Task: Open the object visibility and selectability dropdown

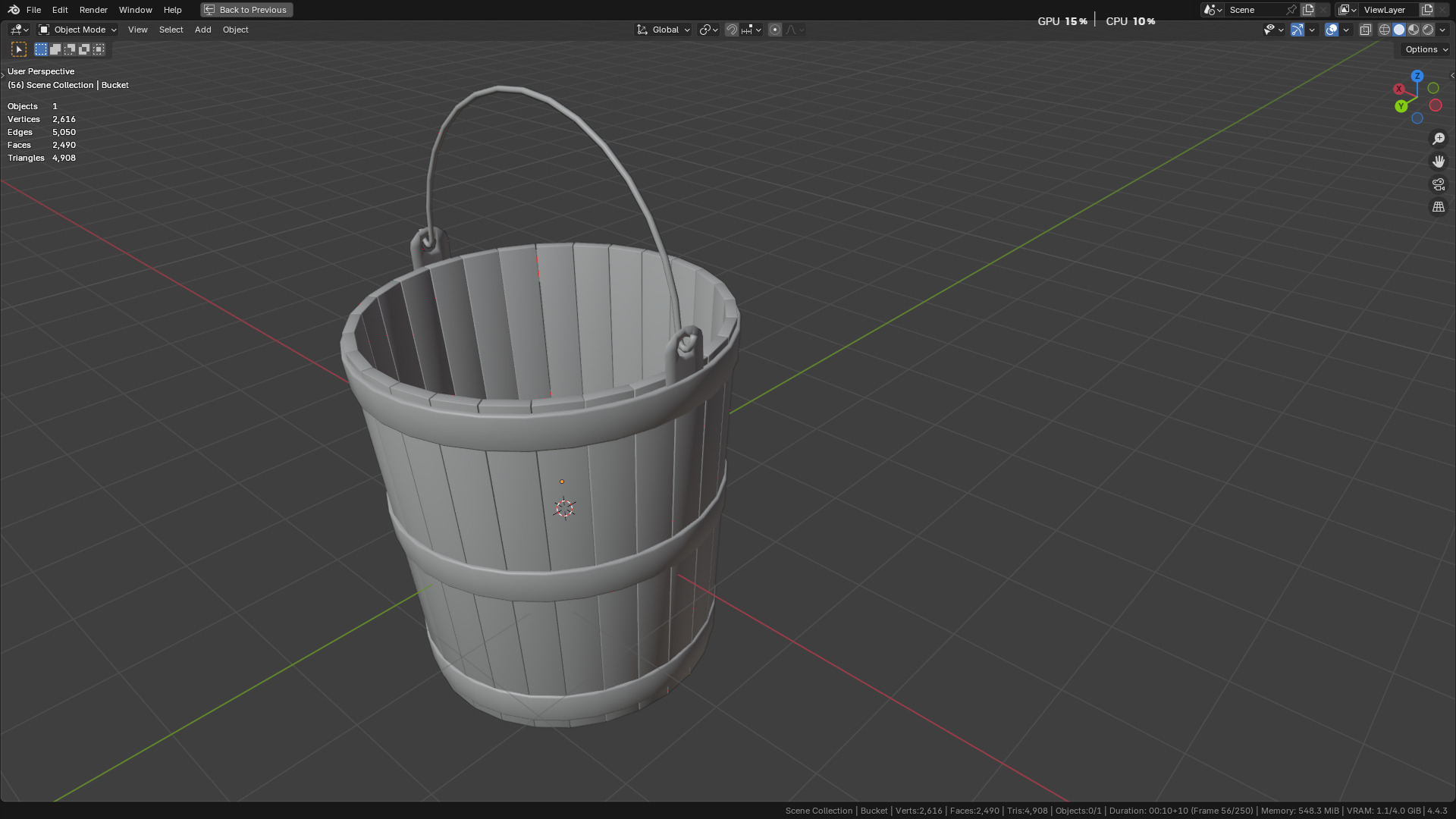Action: [x=1273, y=30]
